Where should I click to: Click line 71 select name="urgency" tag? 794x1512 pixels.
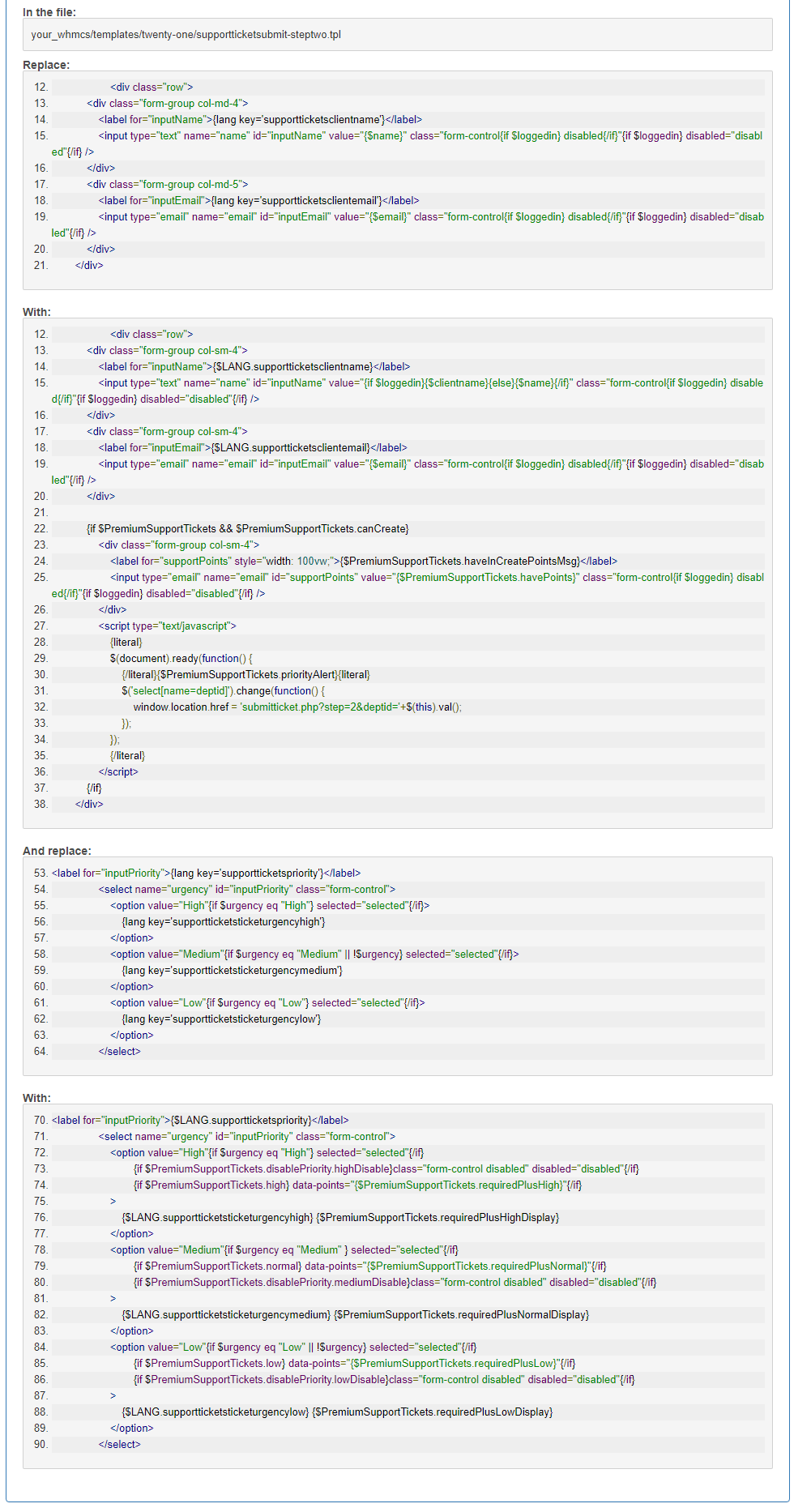point(247,1136)
